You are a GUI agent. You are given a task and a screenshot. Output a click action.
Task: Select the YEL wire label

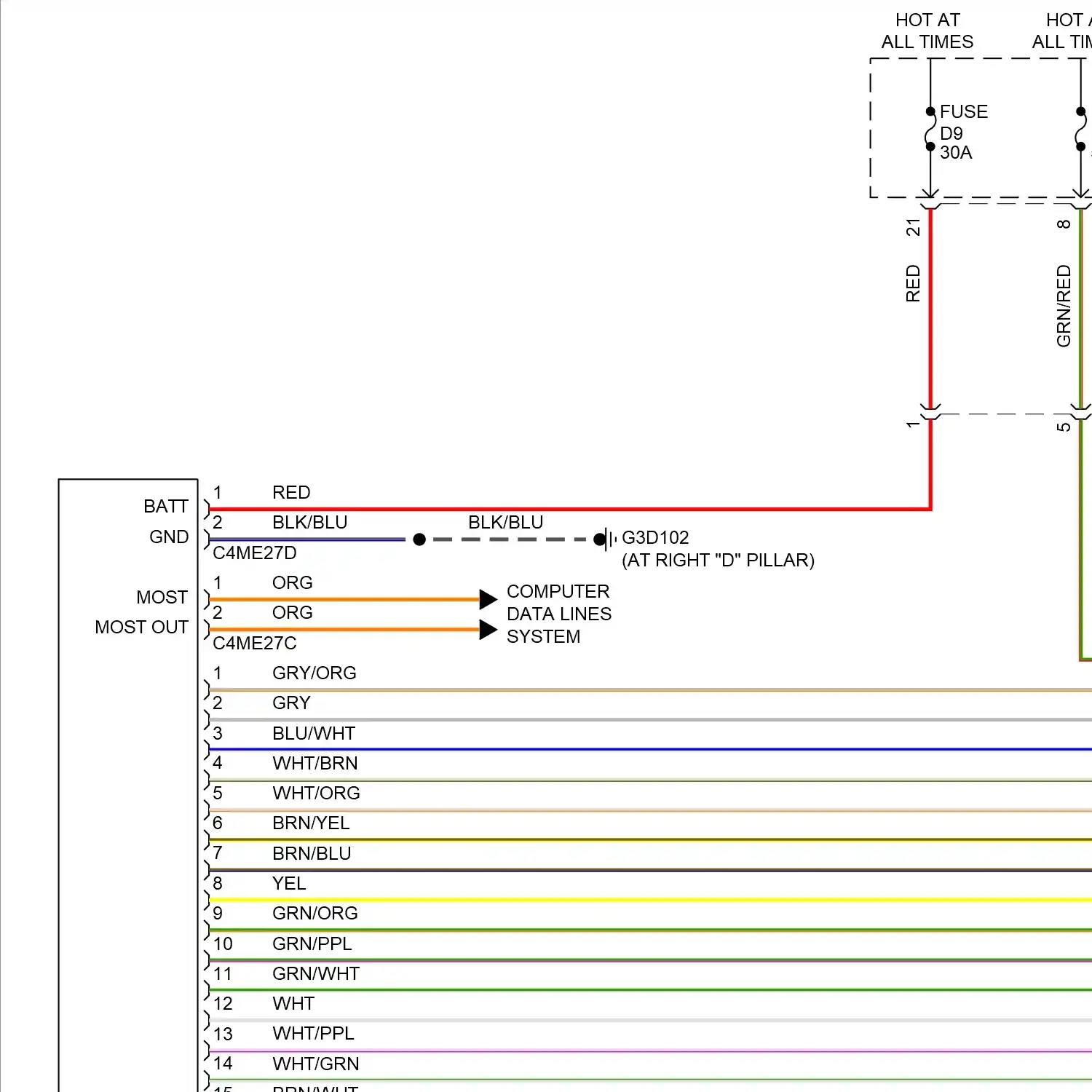[289, 884]
